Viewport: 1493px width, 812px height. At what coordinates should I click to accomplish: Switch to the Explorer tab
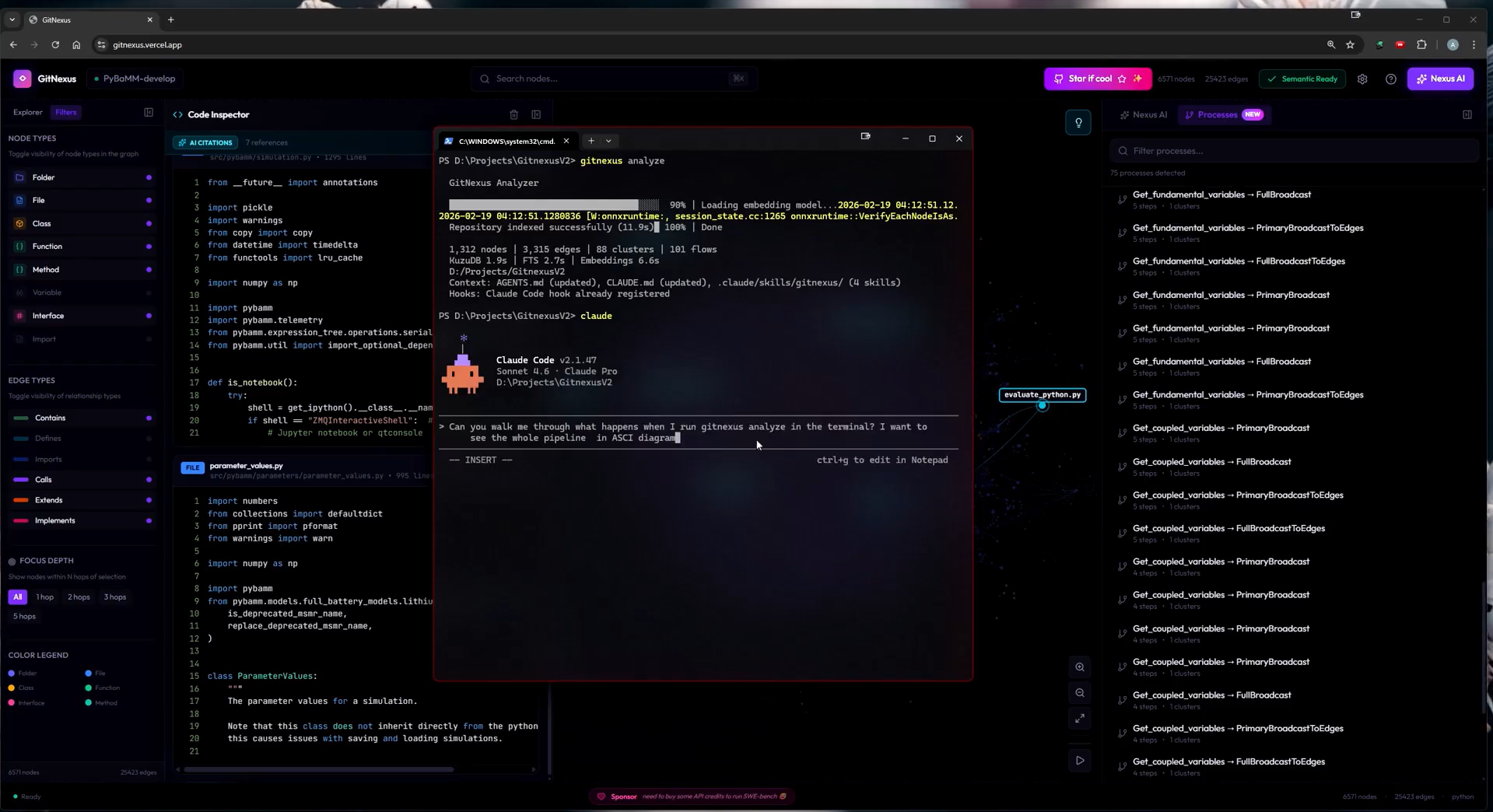point(28,112)
